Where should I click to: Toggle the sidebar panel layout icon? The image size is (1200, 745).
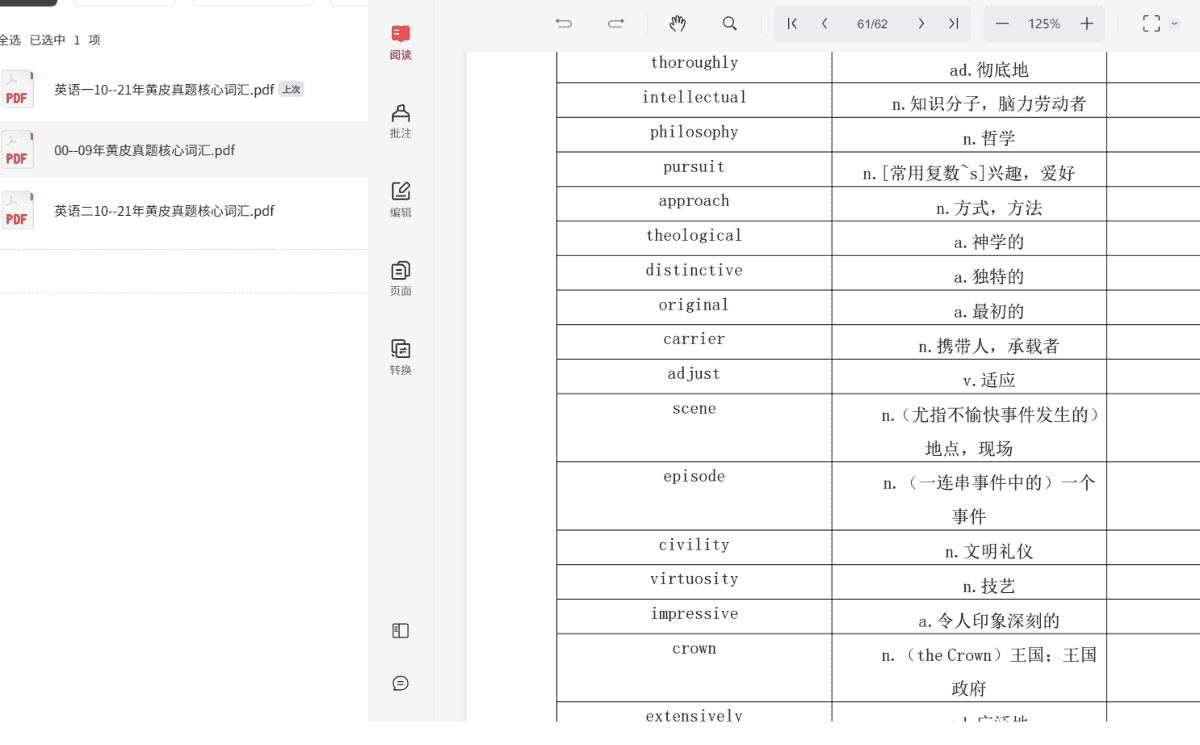pyautogui.click(x=401, y=631)
